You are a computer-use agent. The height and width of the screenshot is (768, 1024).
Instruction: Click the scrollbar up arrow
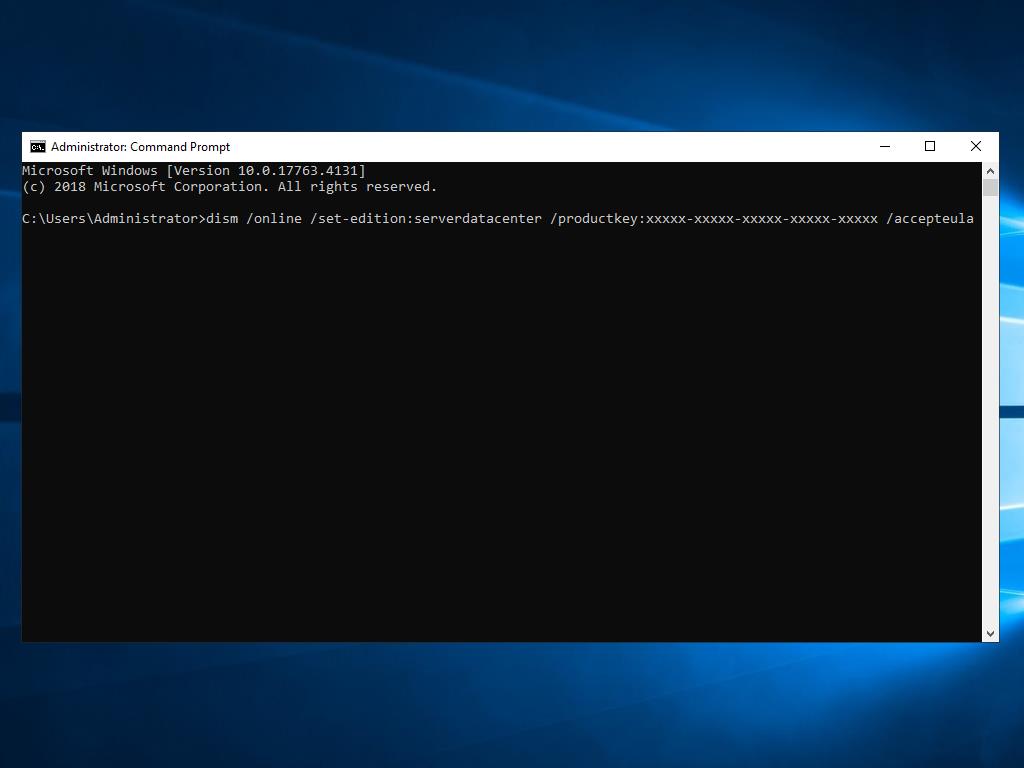(x=990, y=171)
